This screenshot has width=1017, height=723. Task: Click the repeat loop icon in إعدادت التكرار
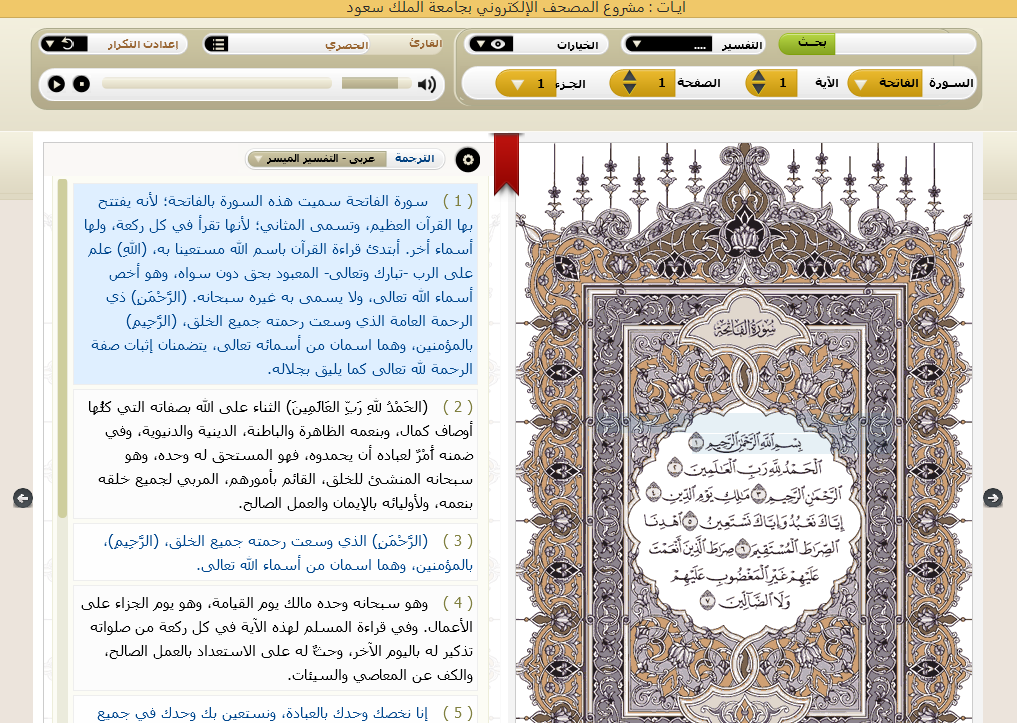(x=67, y=44)
